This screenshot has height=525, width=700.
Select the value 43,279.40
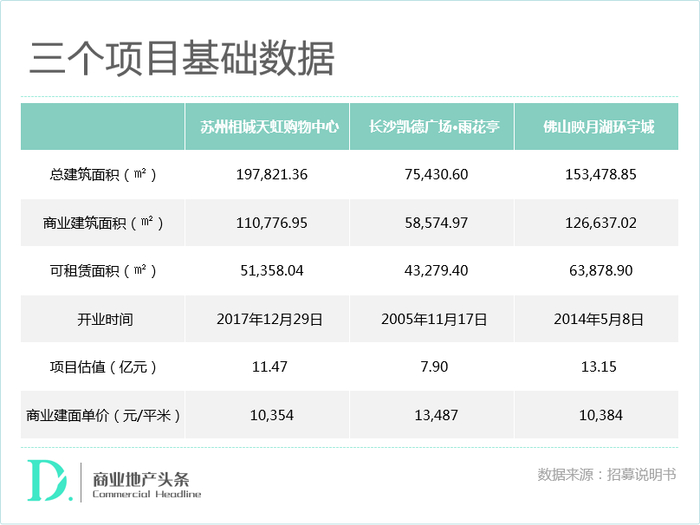436,271
